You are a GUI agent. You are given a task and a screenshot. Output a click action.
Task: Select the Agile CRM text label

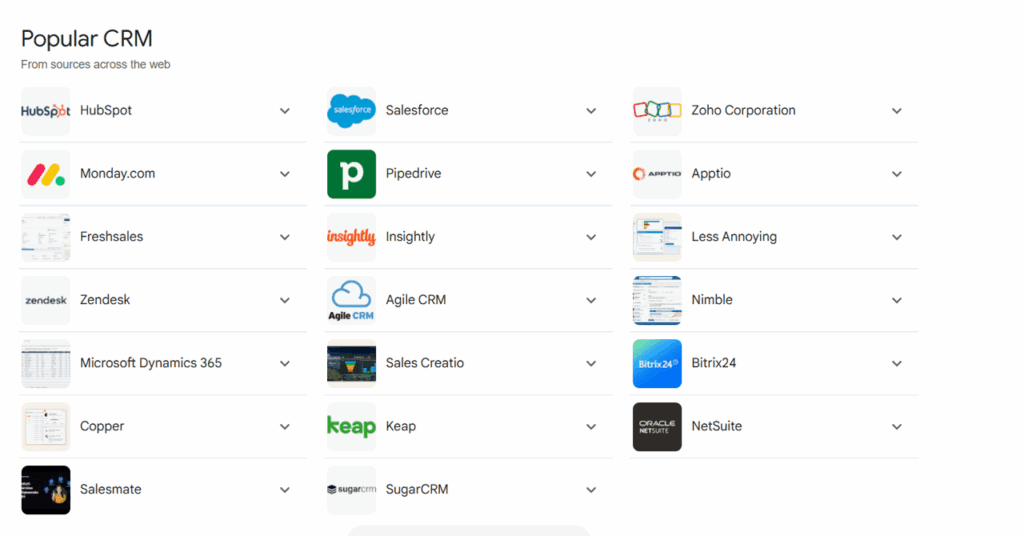point(415,300)
